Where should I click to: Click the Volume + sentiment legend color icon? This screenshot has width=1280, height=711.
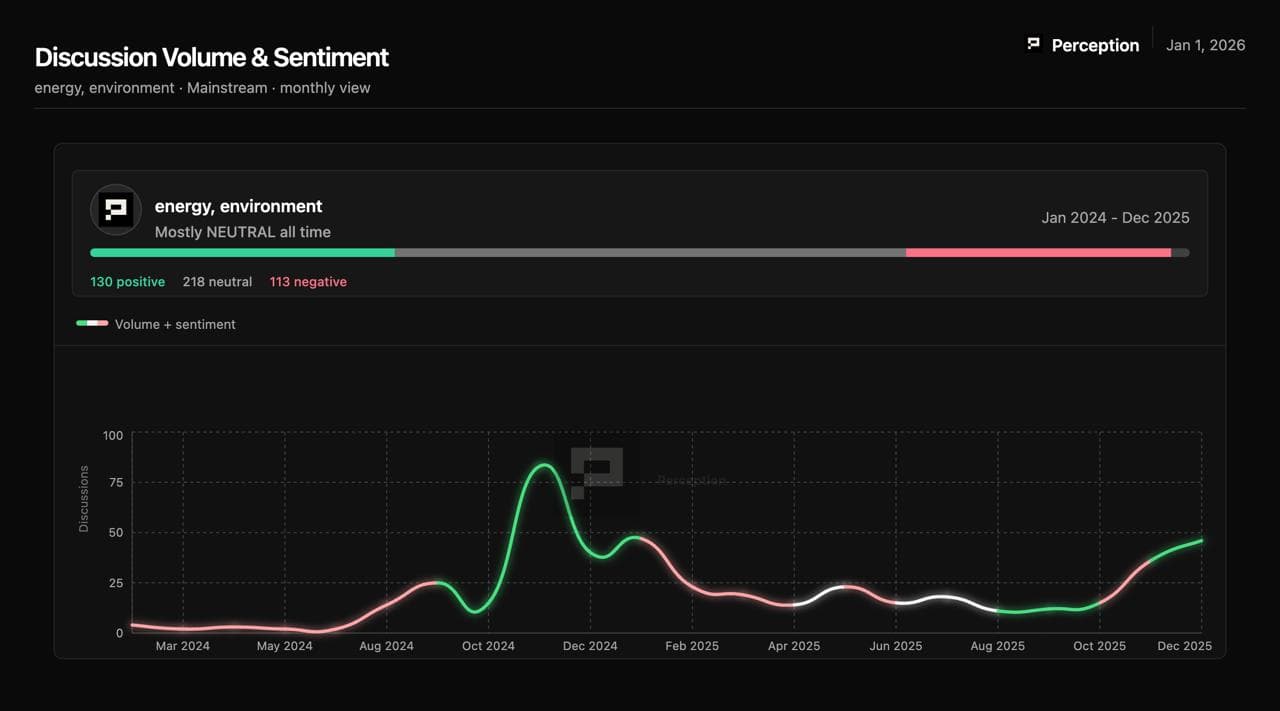point(92,324)
